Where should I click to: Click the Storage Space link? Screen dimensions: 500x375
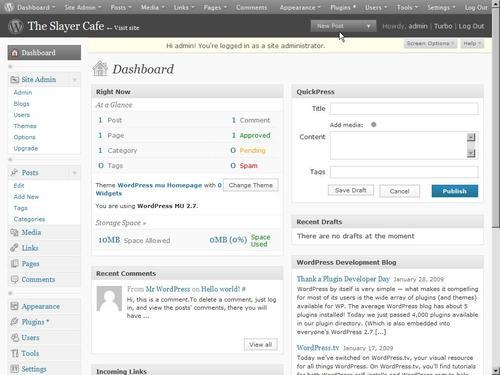121,223
